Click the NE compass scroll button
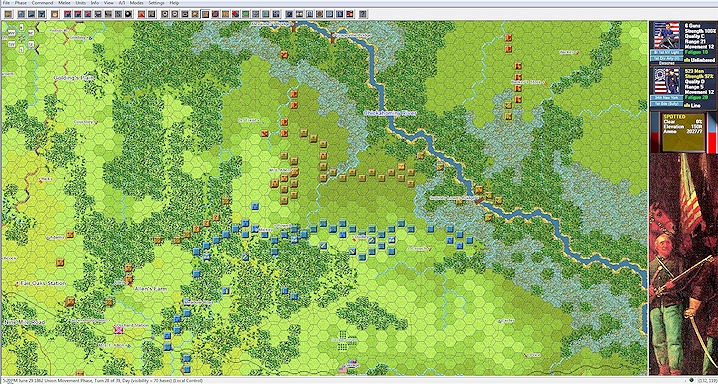 [x=31, y=33]
